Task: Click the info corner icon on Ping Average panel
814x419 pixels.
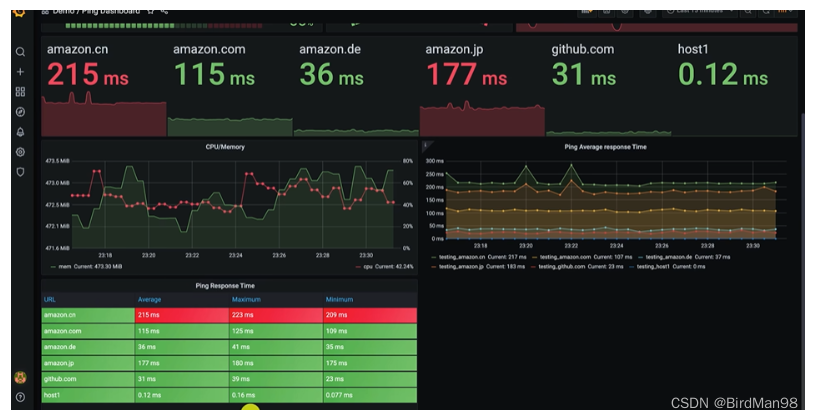Action: (425, 145)
